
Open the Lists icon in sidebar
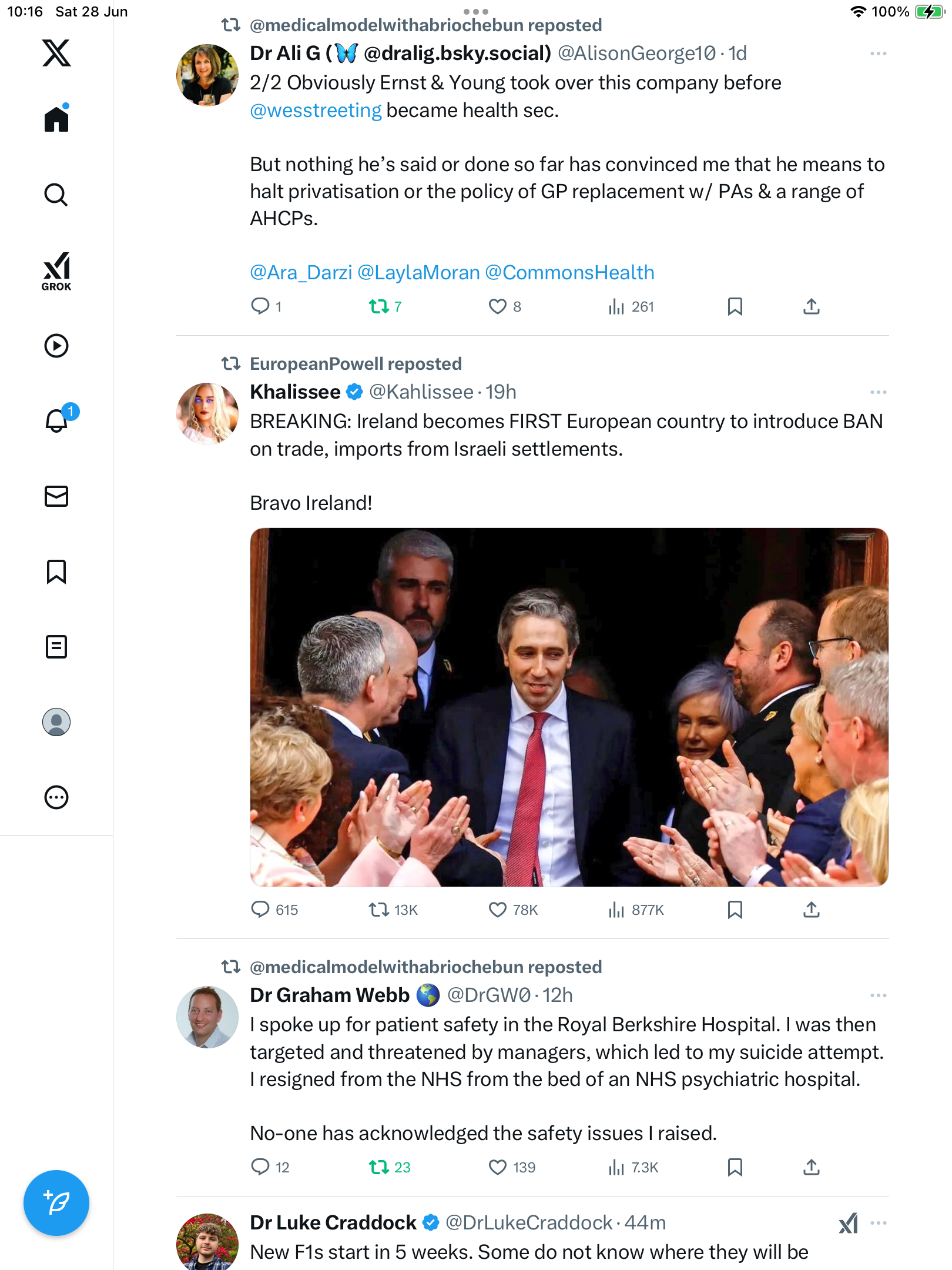click(x=56, y=647)
